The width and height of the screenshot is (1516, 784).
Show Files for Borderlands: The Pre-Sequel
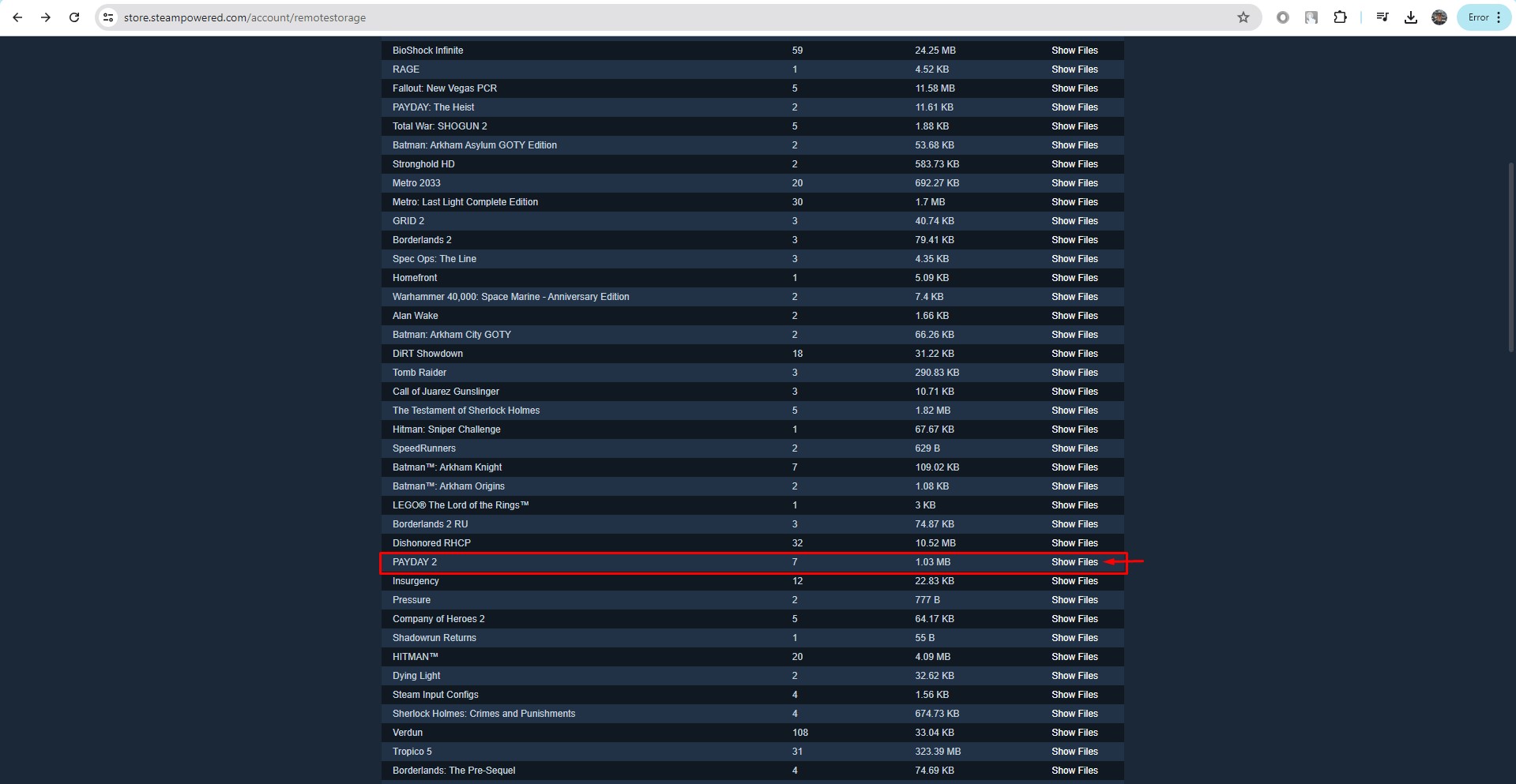point(1074,771)
